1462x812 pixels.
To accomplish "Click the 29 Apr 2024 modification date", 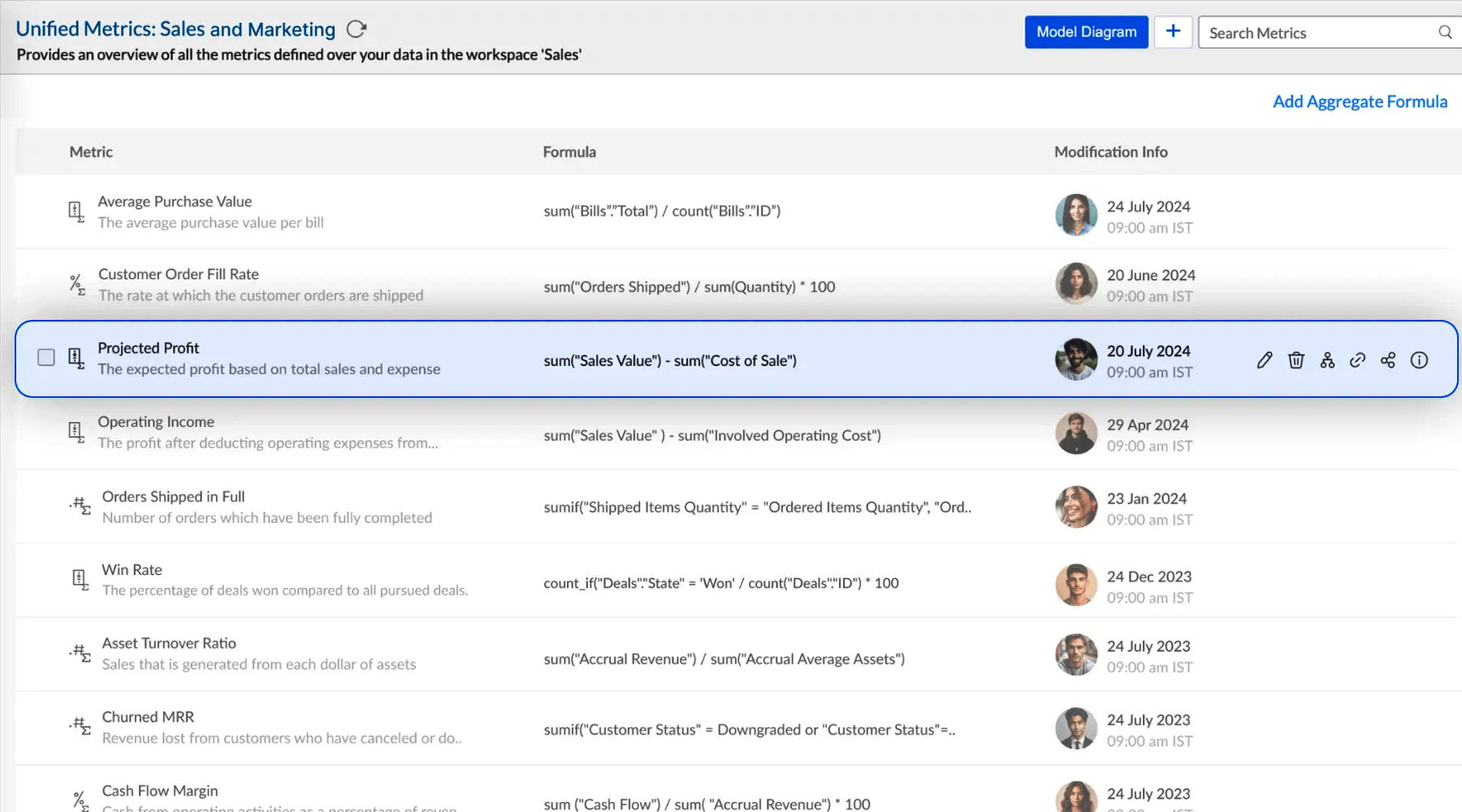I will coord(1148,425).
